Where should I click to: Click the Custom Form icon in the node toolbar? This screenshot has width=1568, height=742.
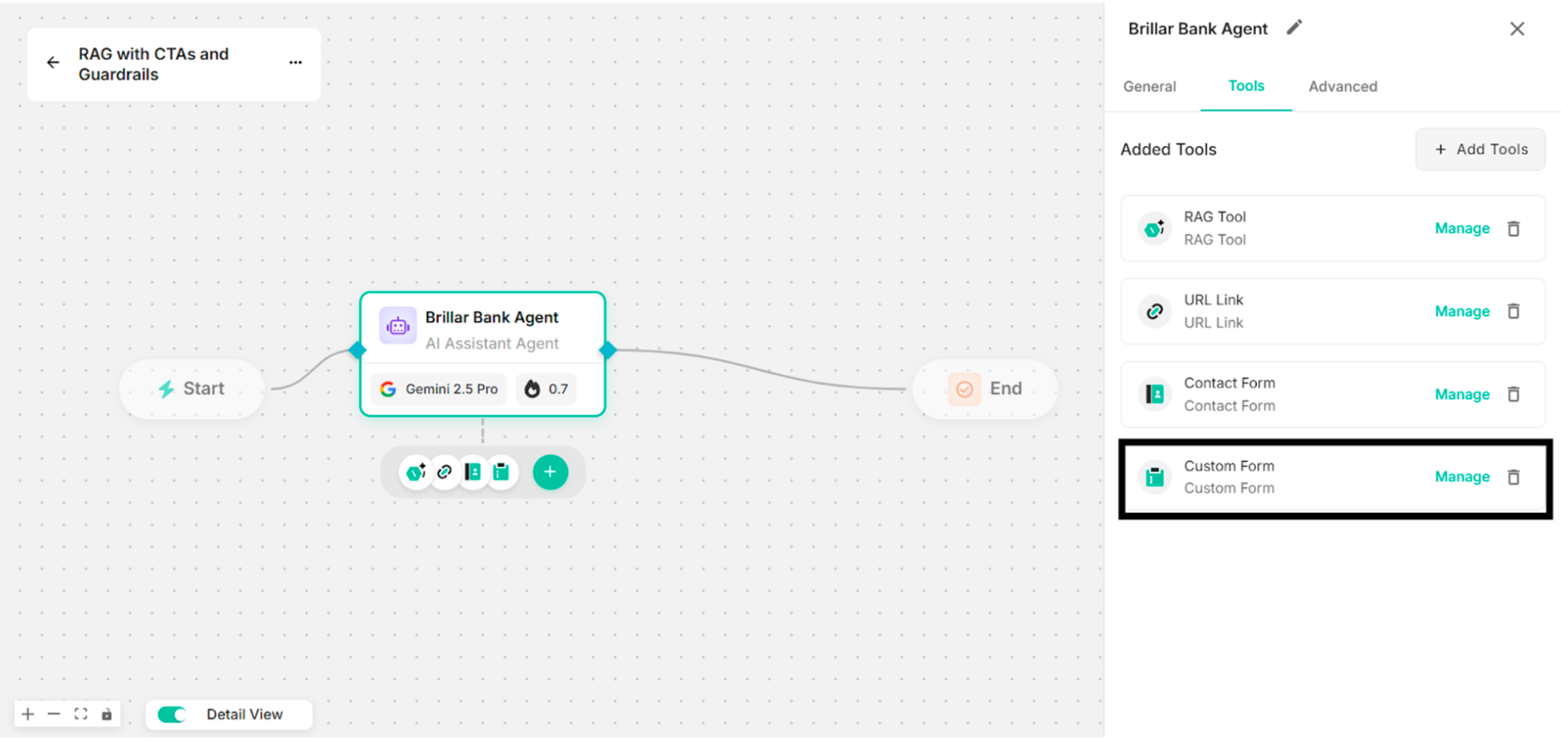click(x=502, y=472)
